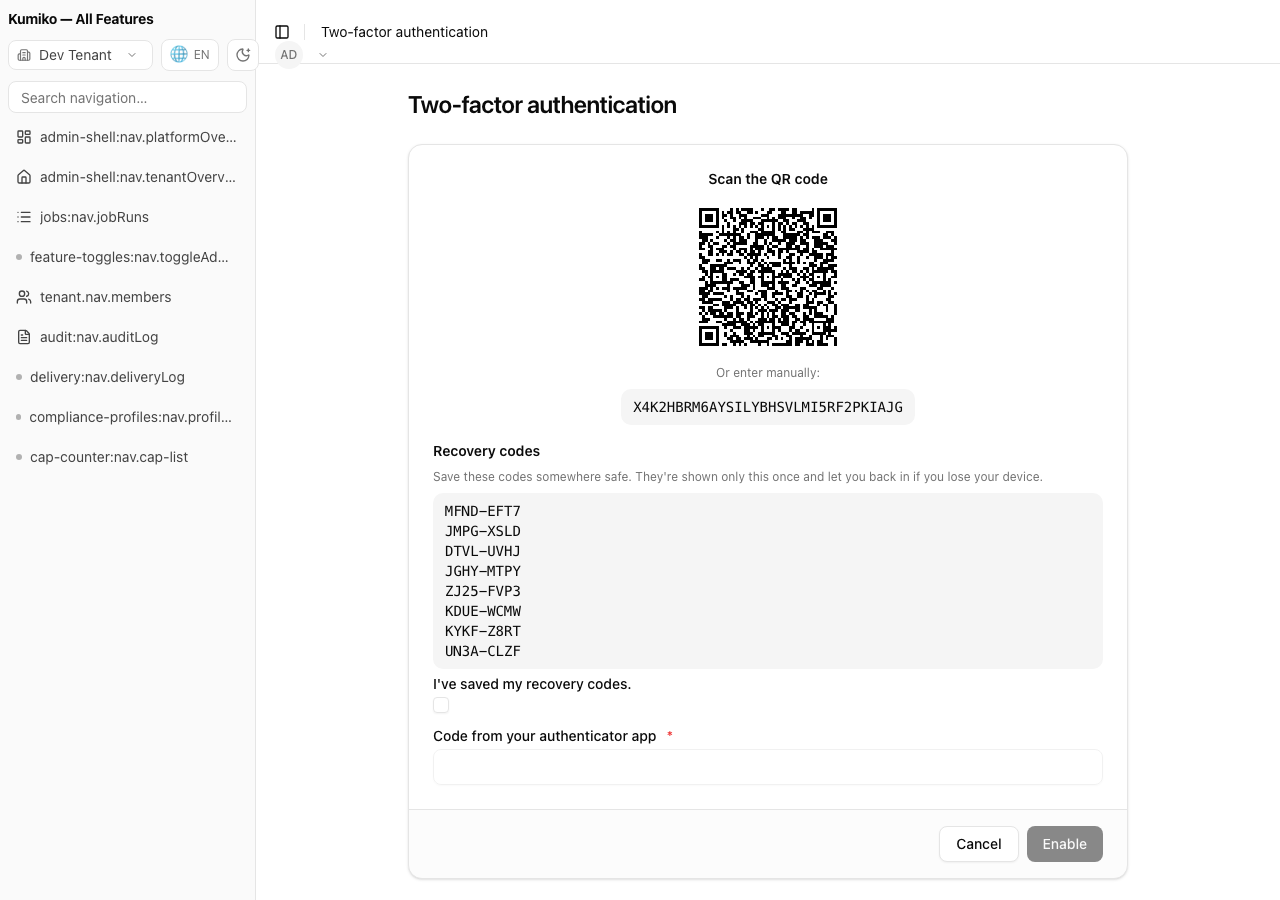Viewport: 1280px width, 900px height.
Task: Open admin-shell:nav.tenantOverview nav item
Action: click(x=127, y=177)
